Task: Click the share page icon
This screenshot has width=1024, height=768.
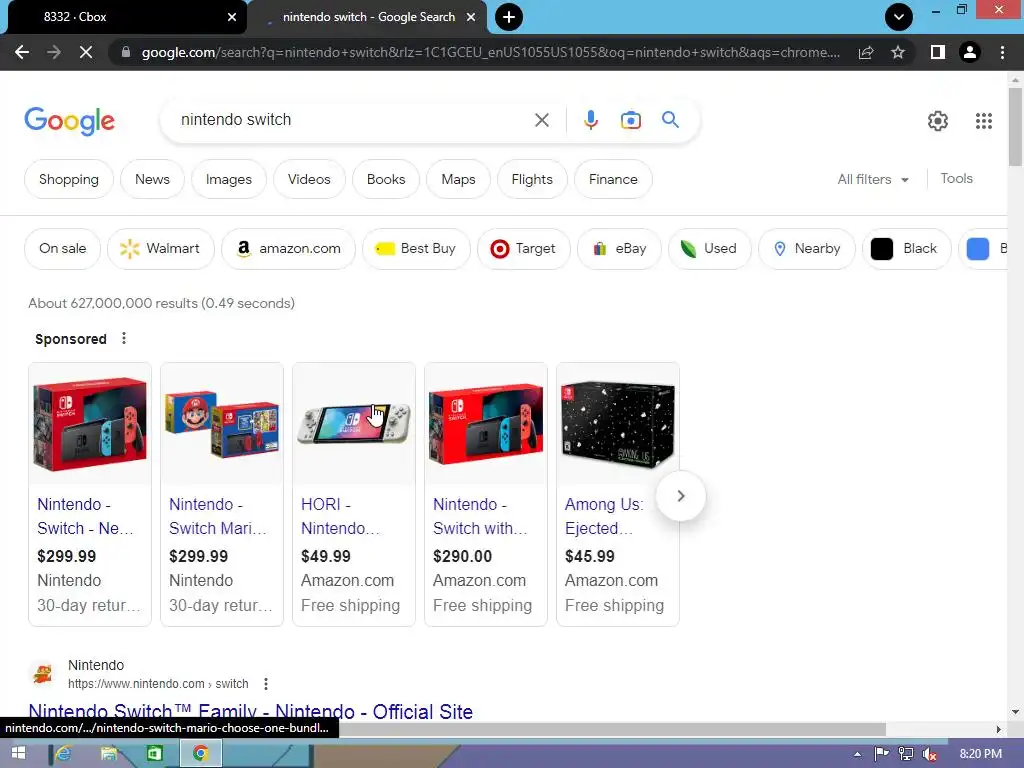Action: (x=866, y=52)
